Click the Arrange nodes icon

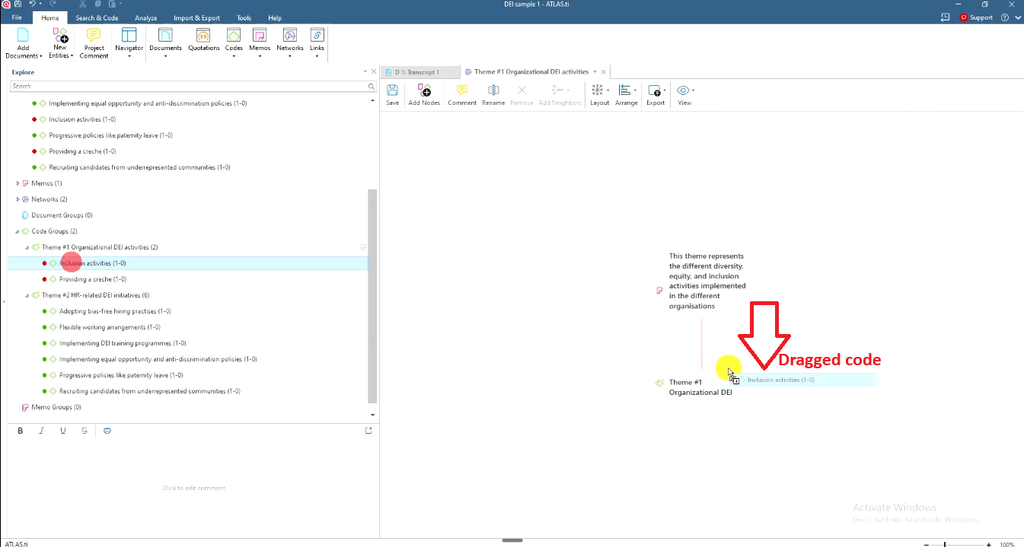[x=625, y=90]
